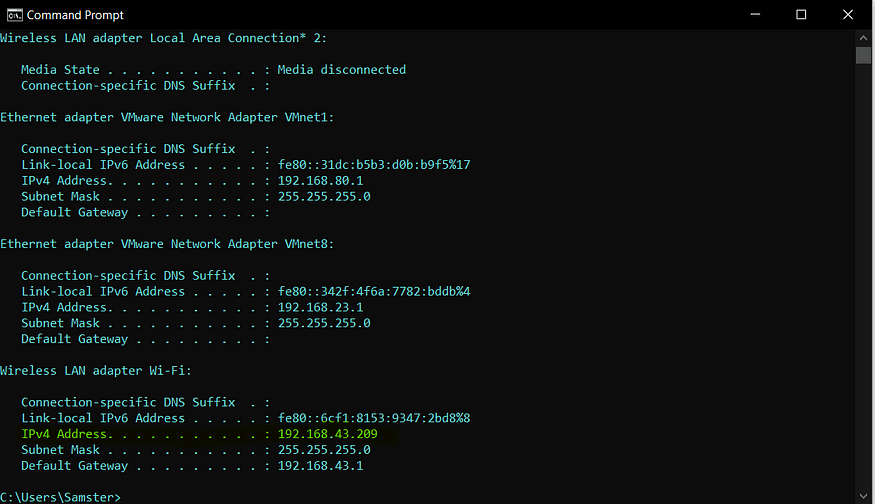Click 'Ethernet adapter VMware Network Adapter VMnet1:' heading
The width and height of the screenshot is (875, 504).
tap(167, 117)
